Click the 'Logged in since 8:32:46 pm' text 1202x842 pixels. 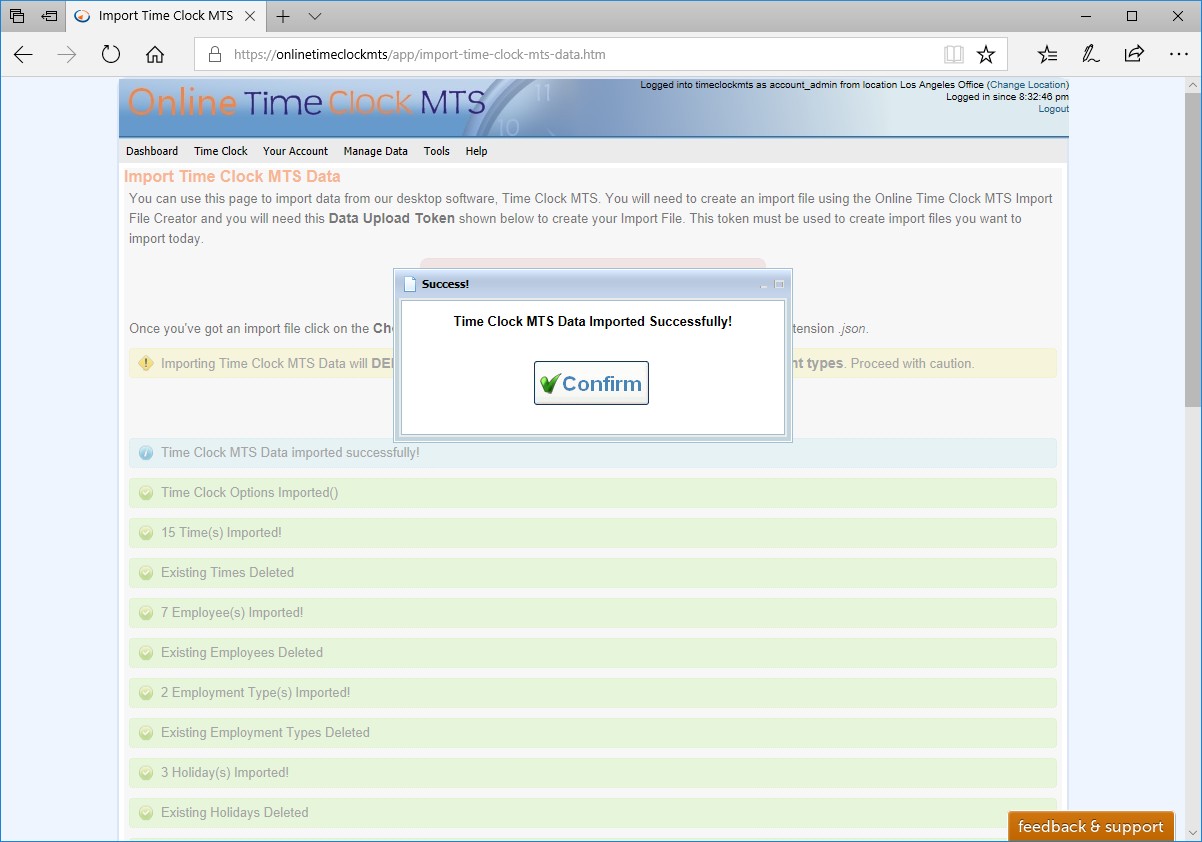tap(1007, 97)
